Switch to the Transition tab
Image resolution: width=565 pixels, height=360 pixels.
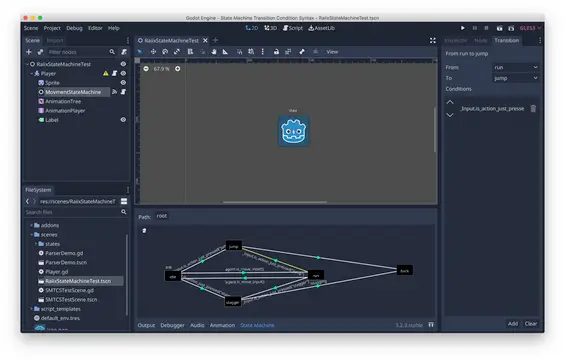click(x=507, y=40)
